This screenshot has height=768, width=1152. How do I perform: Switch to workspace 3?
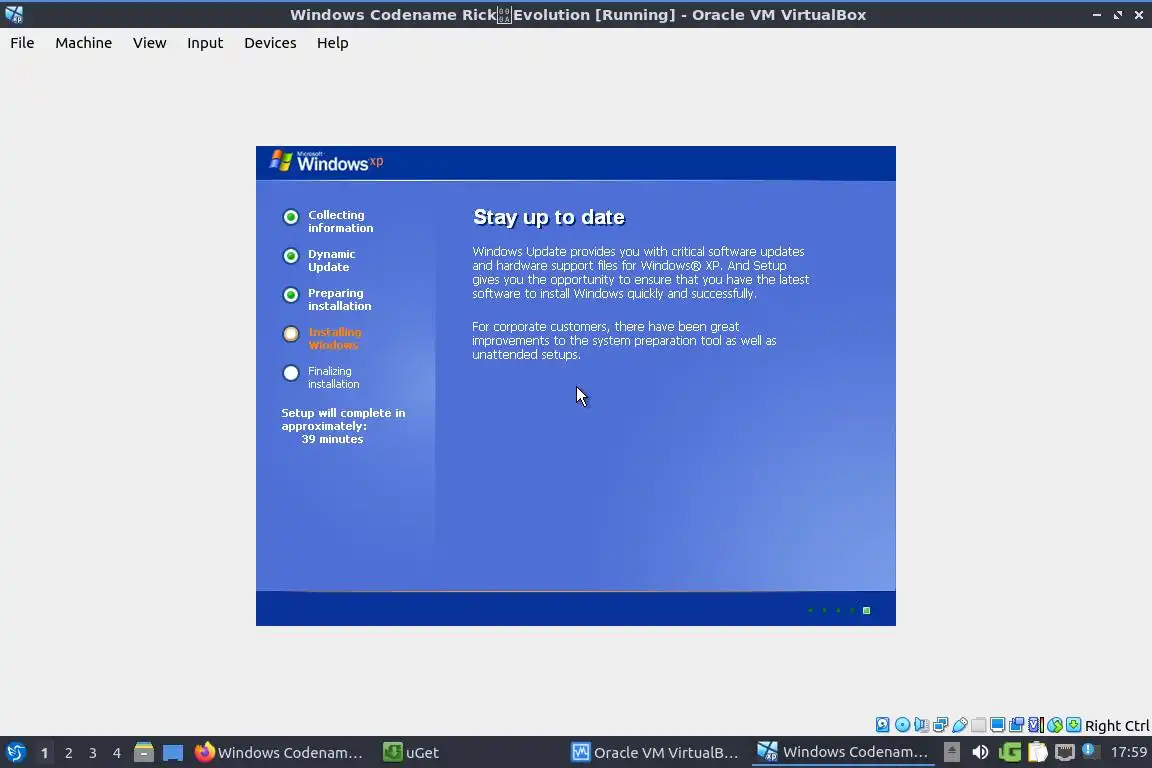coord(93,753)
